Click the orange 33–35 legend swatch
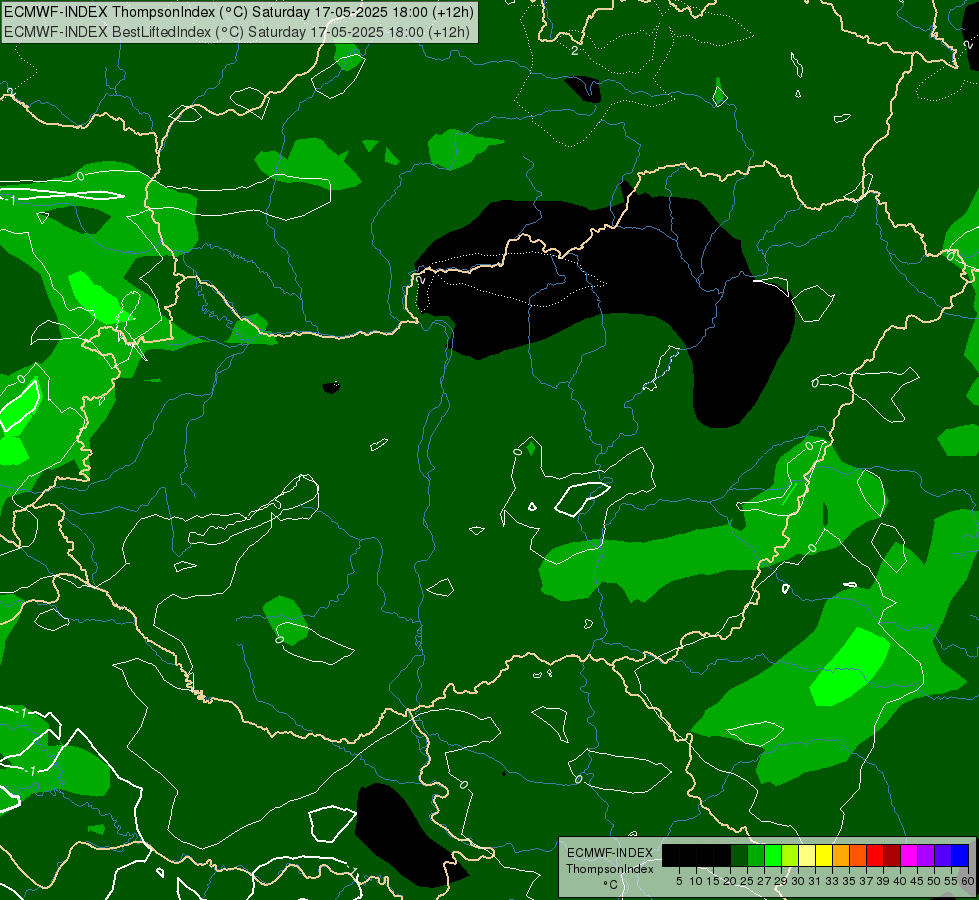This screenshot has width=979, height=900. 841,855
